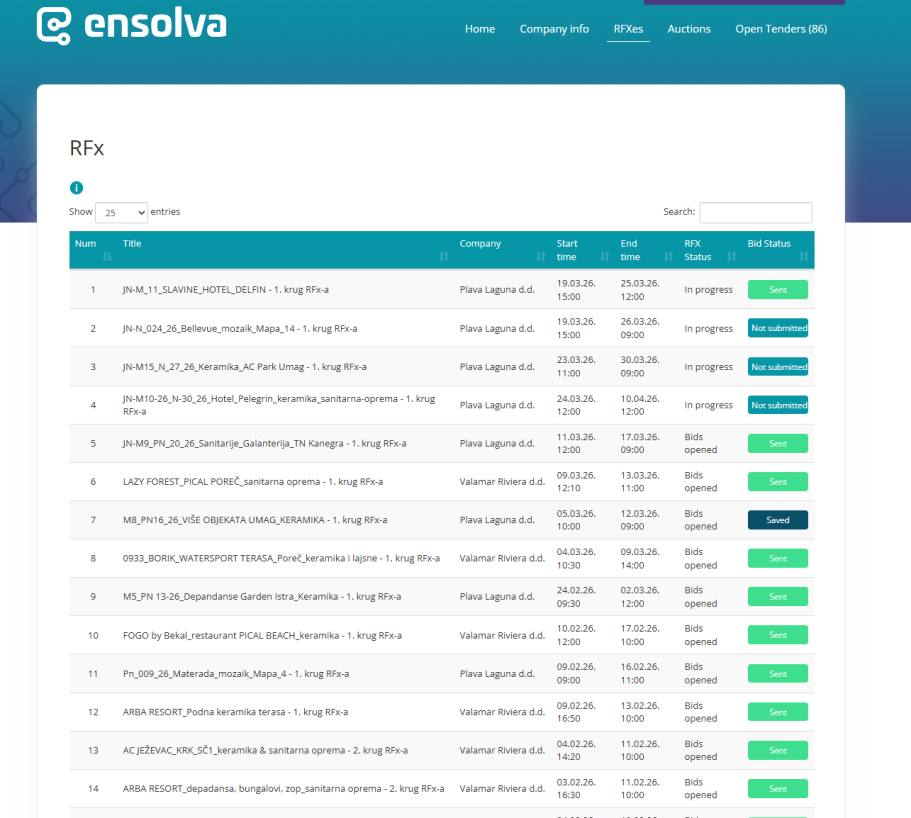The width and height of the screenshot is (911, 818).
Task: Click RFX Status column sort icon
Action: point(731,257)
